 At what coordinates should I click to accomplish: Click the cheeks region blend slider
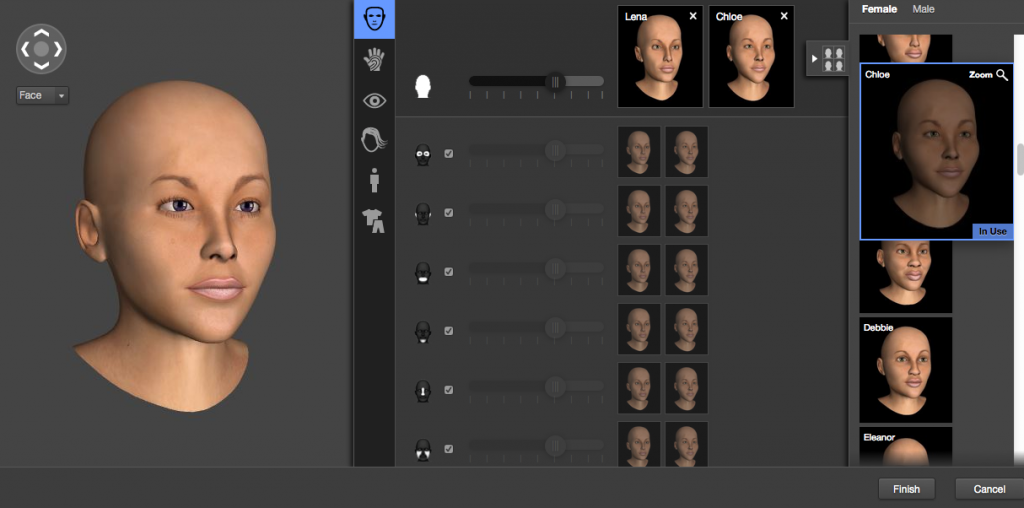point(536,445)
